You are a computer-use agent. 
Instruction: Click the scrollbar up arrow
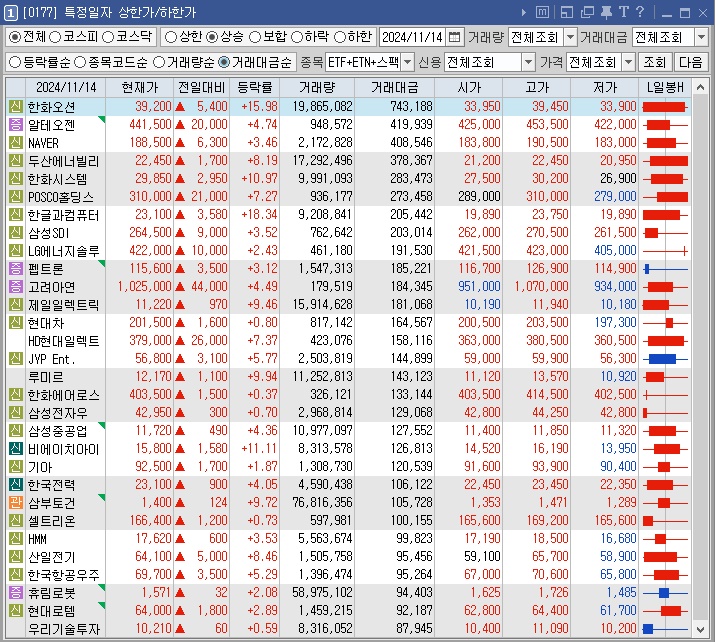(700, 87)
